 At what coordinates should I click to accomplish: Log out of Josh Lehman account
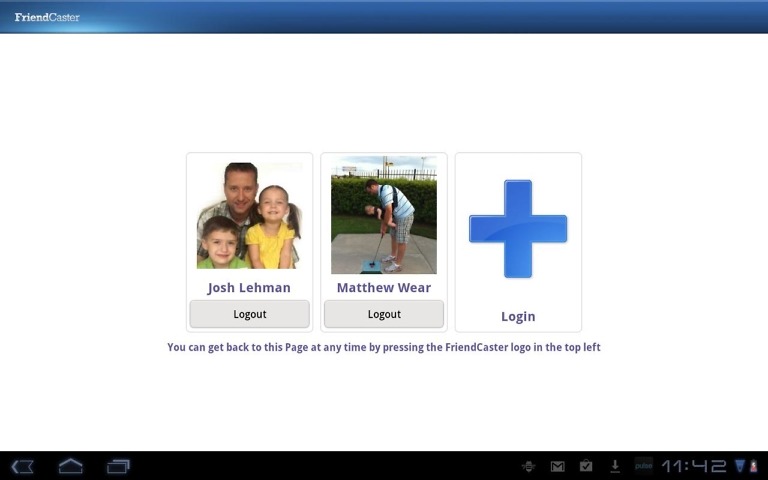coord(249,314)
